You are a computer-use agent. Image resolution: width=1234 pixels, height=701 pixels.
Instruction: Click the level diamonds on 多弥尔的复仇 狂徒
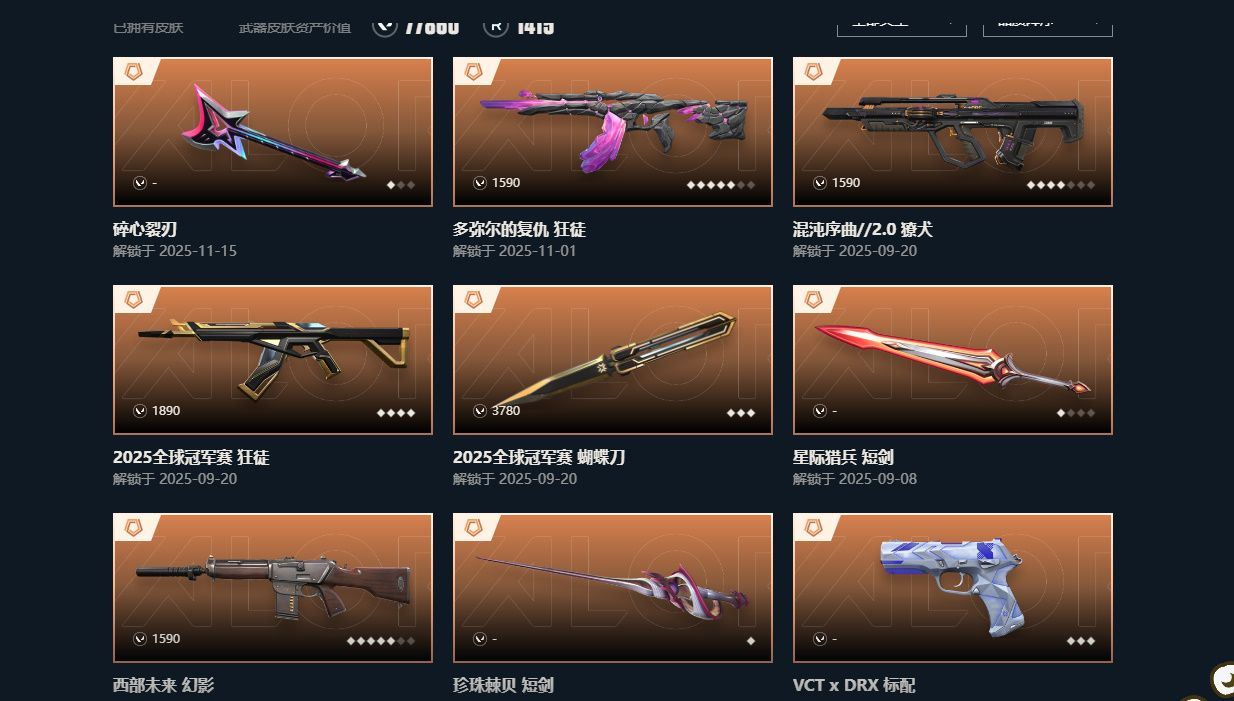tap(721, 185)
